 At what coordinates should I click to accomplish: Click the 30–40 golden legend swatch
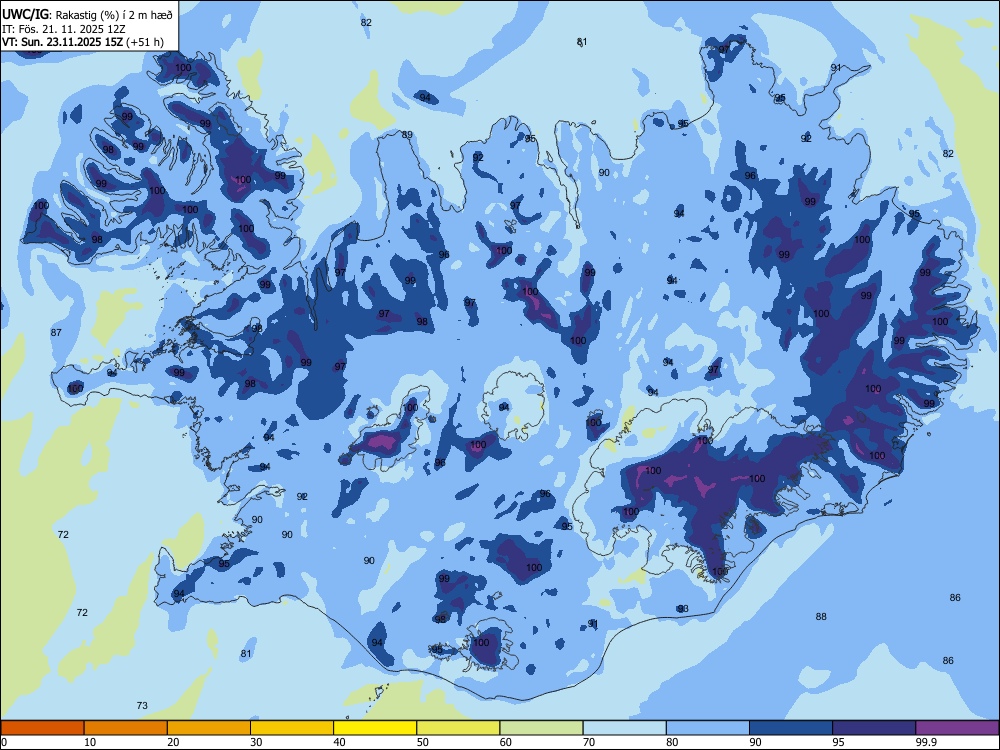click(x=292, y=728)
